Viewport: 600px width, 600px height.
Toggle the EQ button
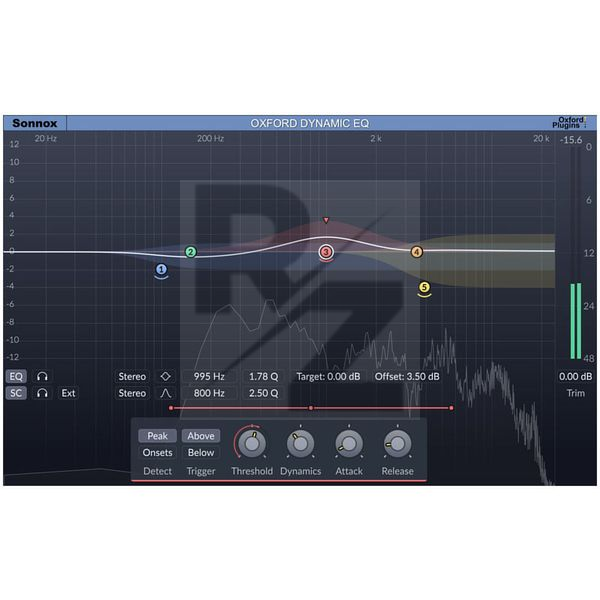coord(16,377)
